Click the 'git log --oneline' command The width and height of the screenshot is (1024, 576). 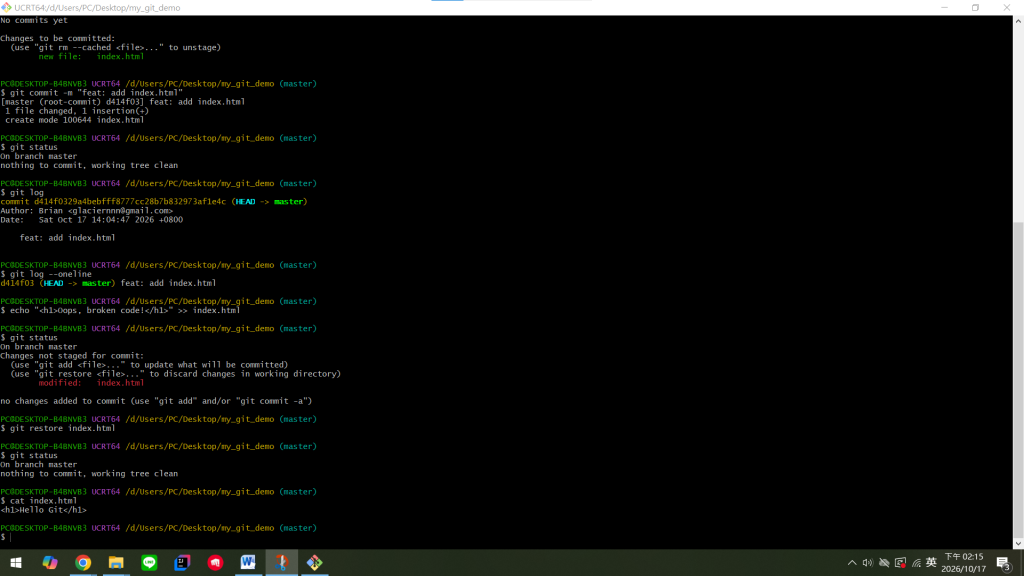(46, 274)
